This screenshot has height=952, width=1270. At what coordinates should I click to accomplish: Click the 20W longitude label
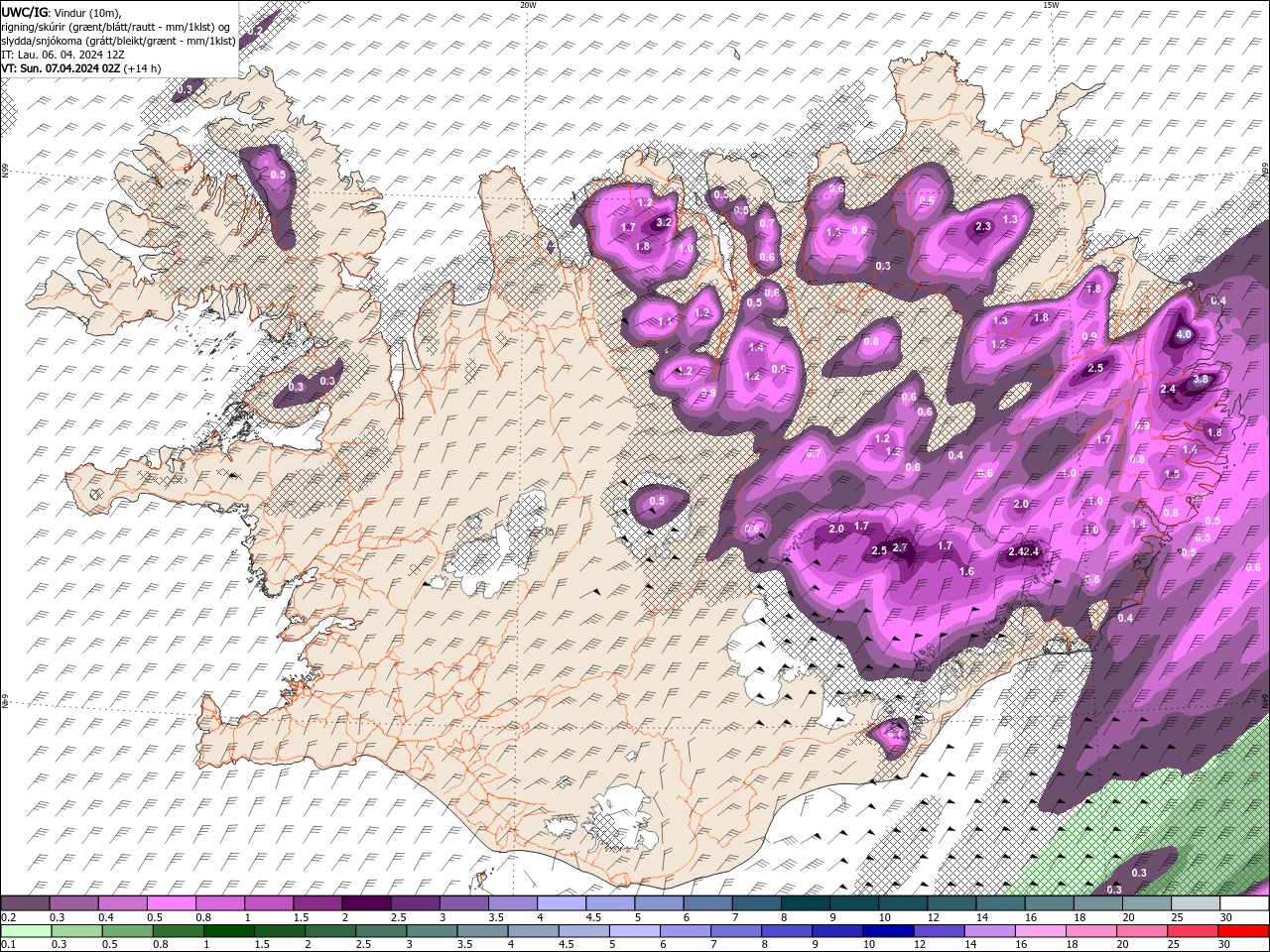(x=528, y=5)
